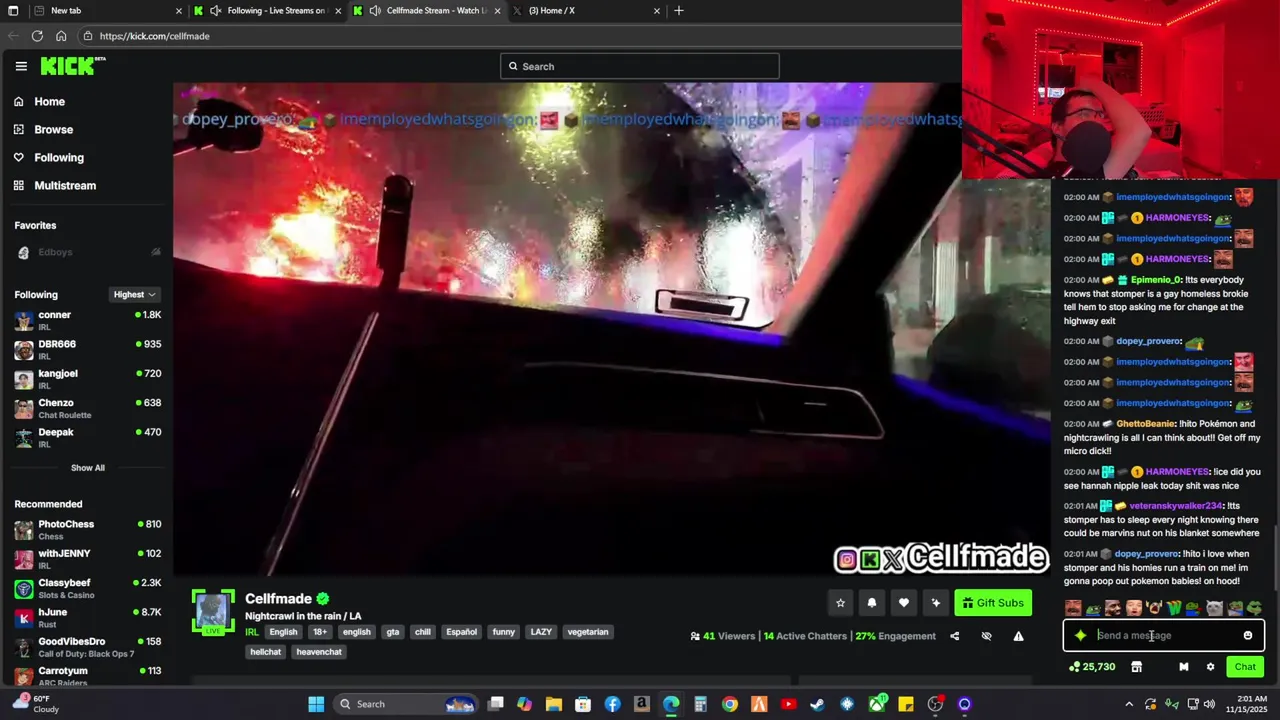Screen dimensions: 1280x720
Task: Go to browser home page
Action: (x=61, y=36)
